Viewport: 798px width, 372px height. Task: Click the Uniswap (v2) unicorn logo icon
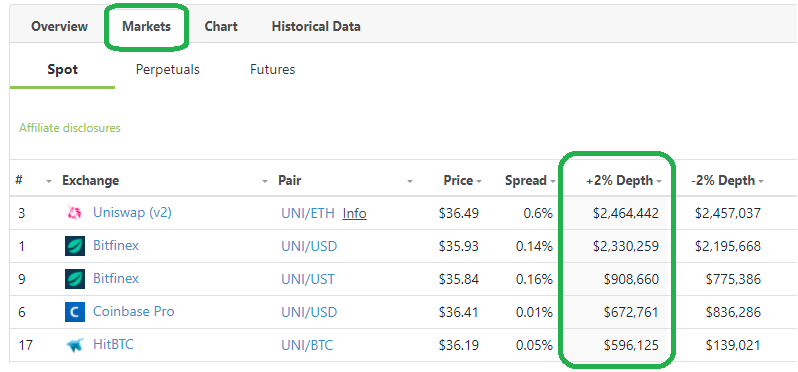pos(74,213)
